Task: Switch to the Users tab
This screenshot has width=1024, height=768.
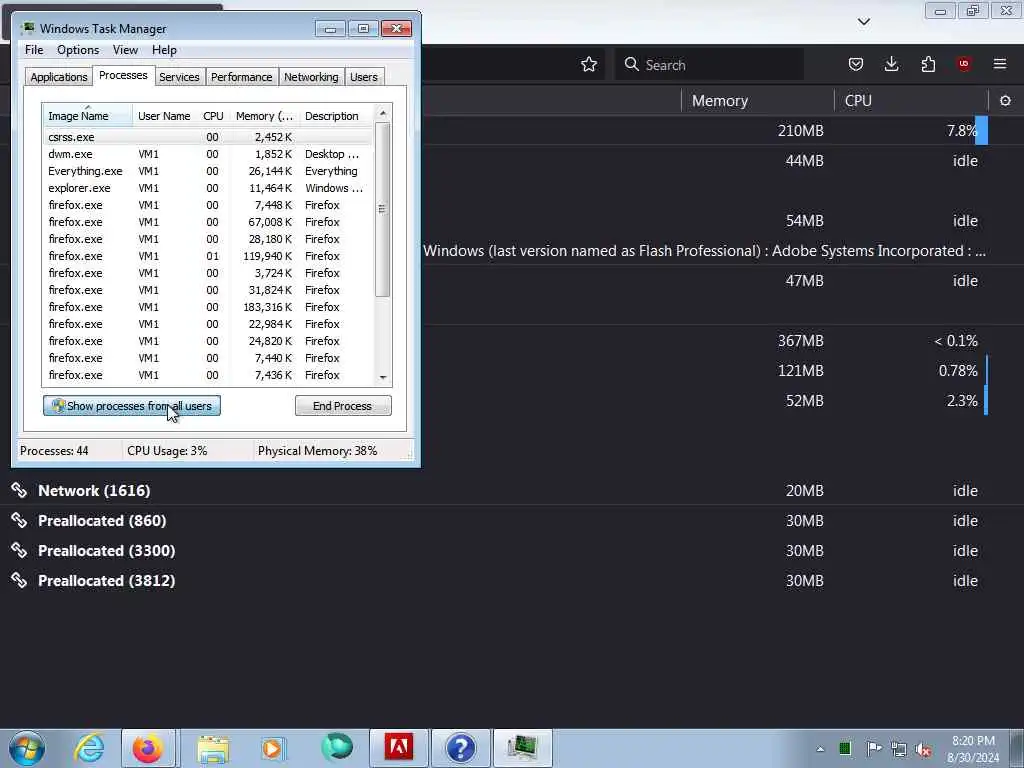Action: click(x=363, y=77)
